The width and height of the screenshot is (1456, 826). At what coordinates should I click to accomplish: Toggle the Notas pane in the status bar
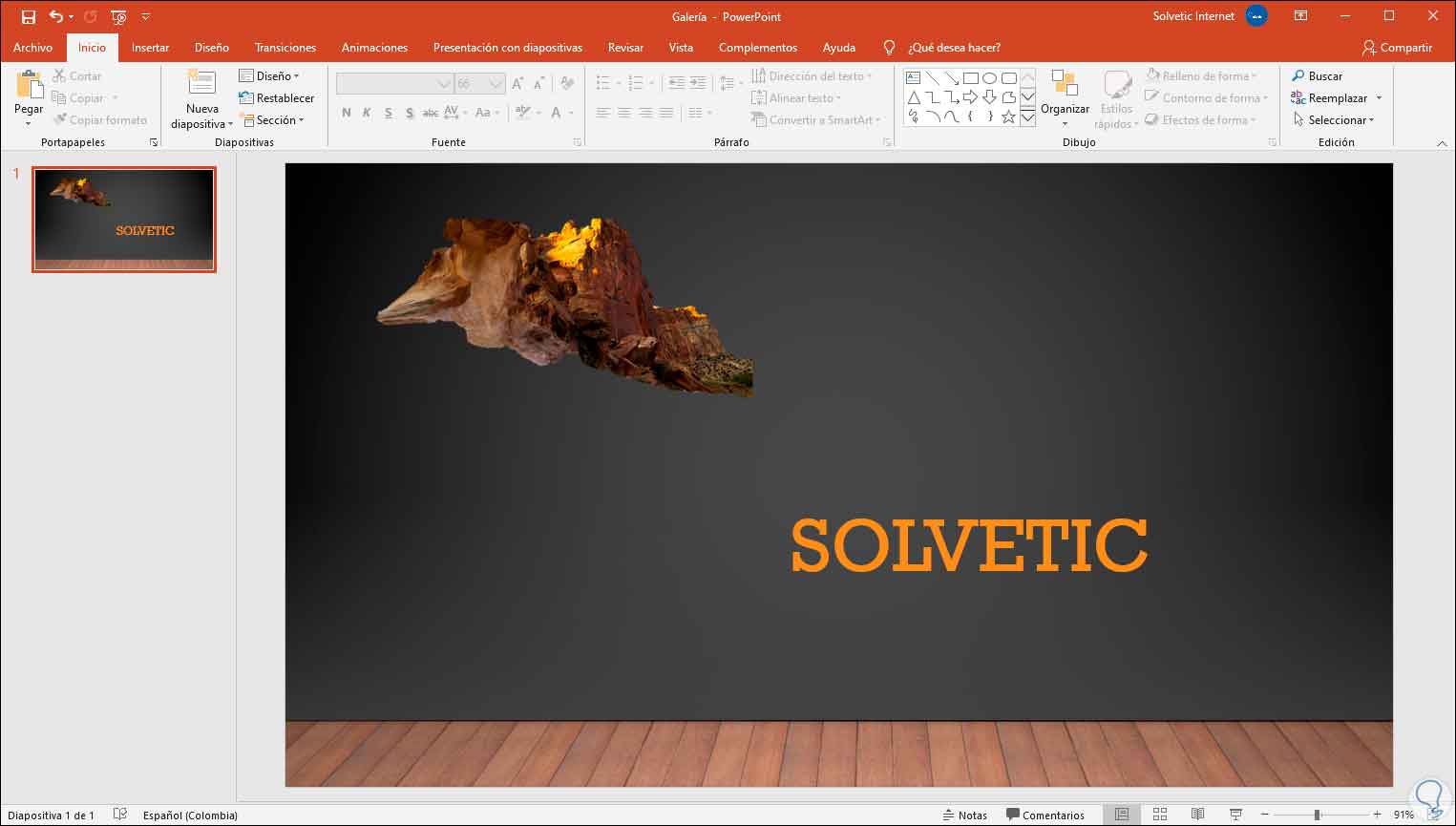pyautogui.click(x=964, y=815)
